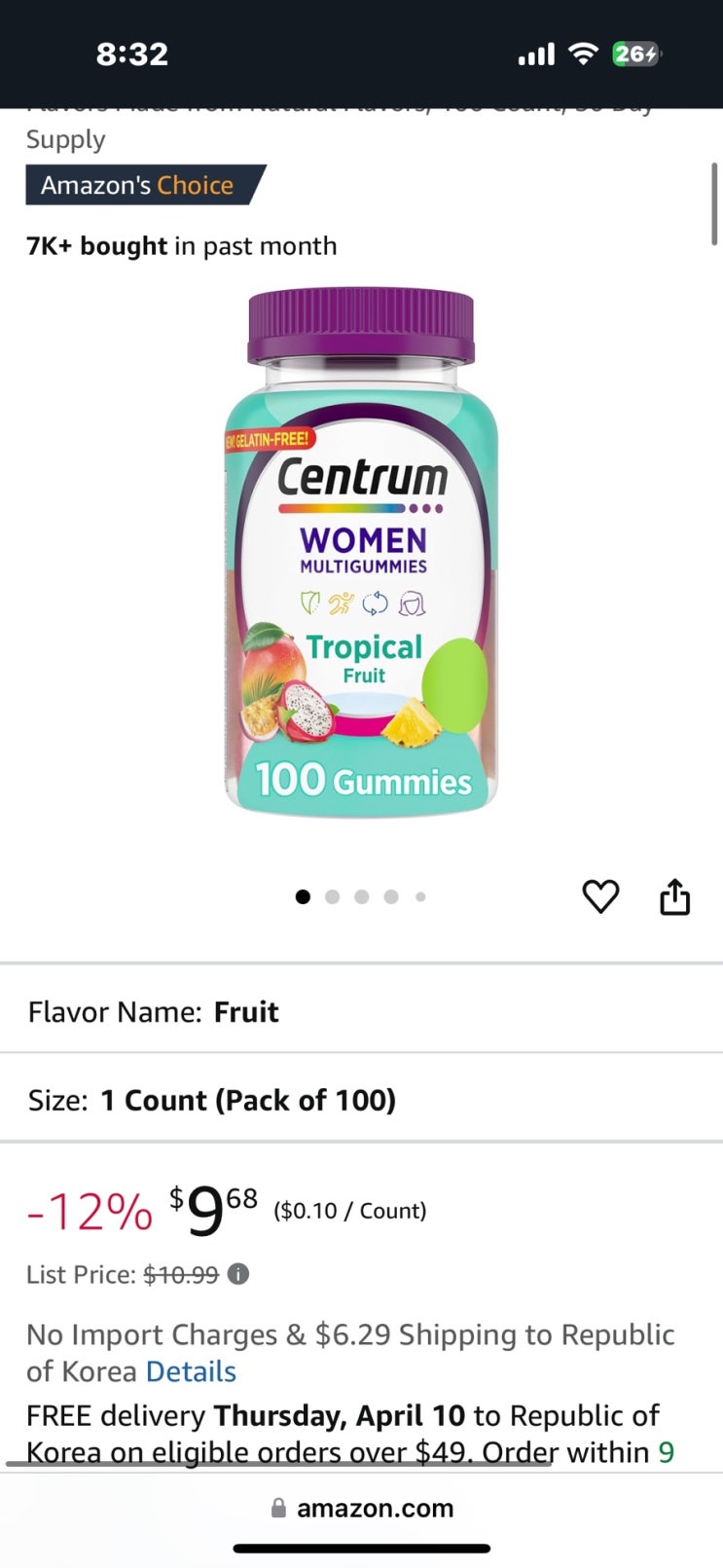Viewport: 723px width, 1568px height.
Task: Expand the Flavor Name Fruit selector
Action: click(361, 1012)
